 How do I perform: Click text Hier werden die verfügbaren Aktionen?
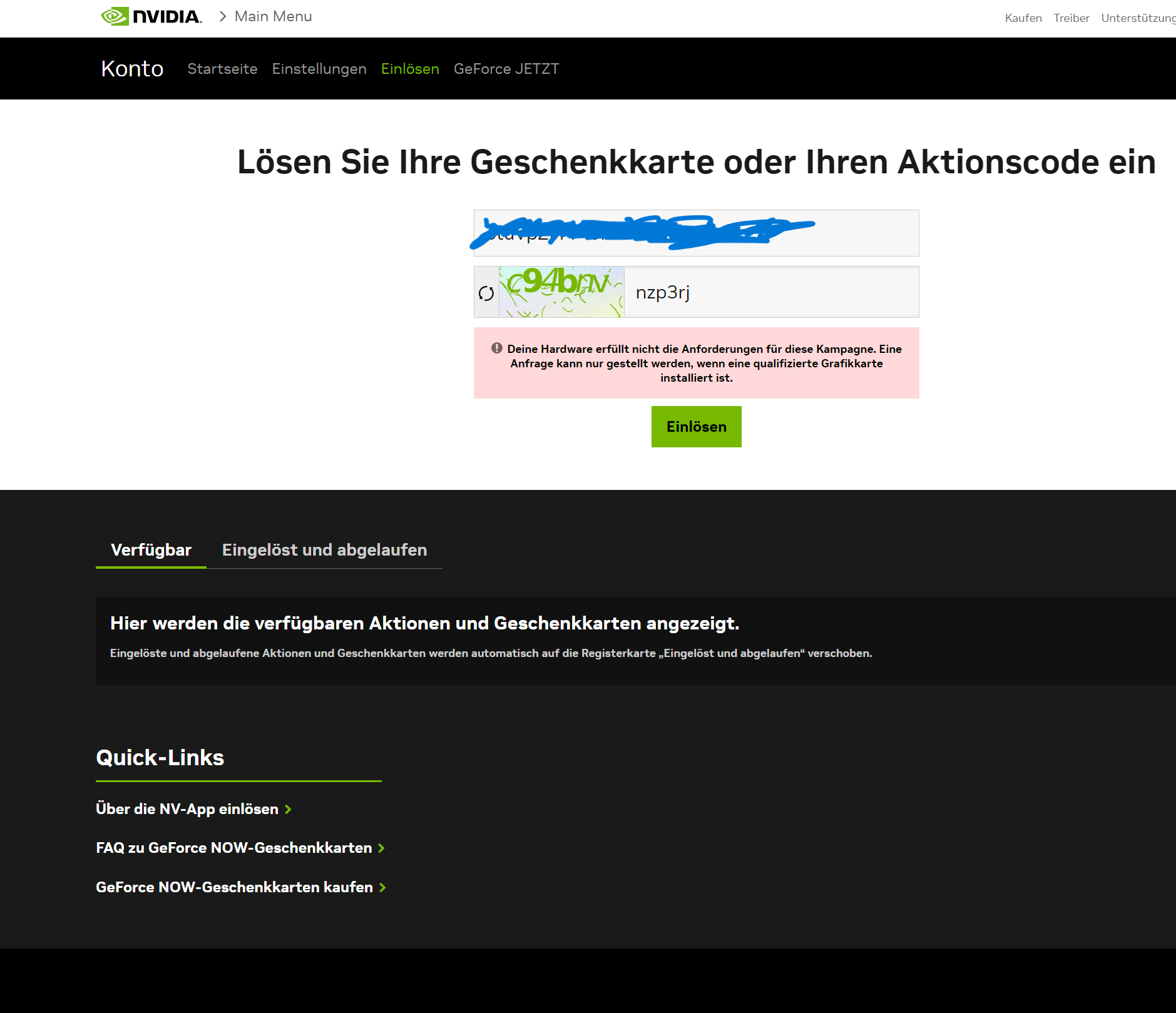click(424, 623)
